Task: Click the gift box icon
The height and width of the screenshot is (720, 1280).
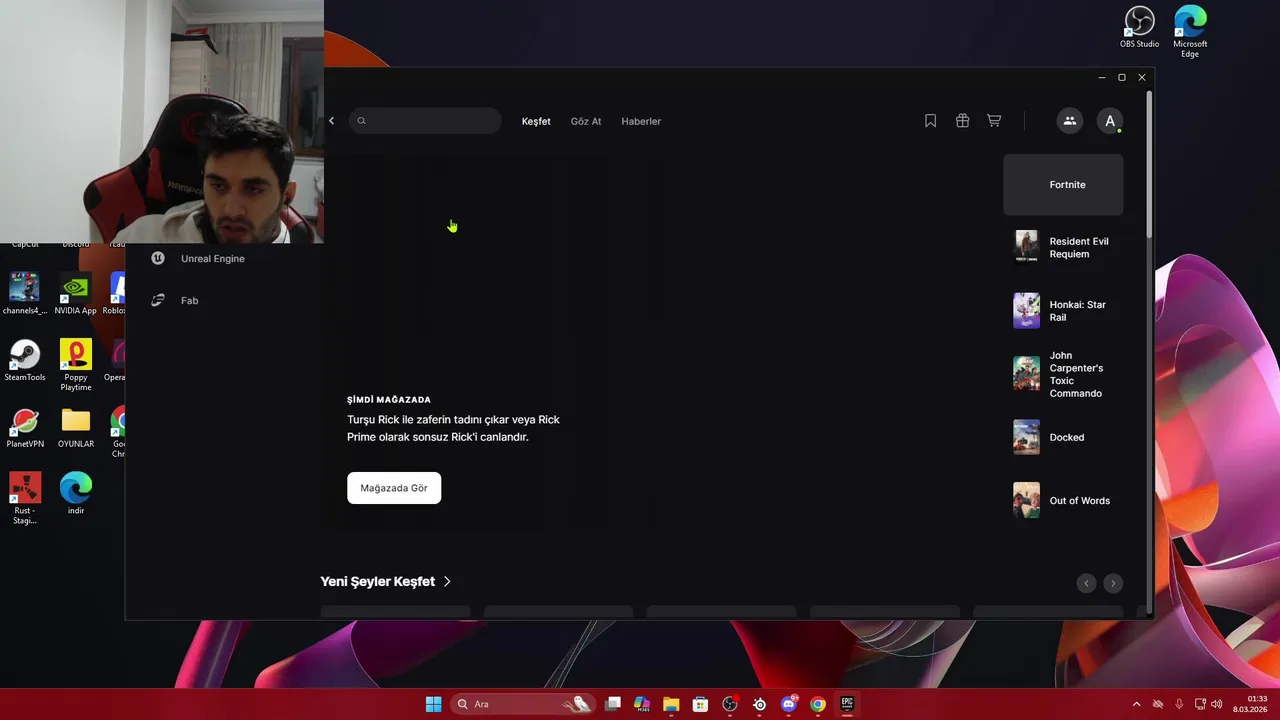Action: pyautogui.click(x=962, y=121)
